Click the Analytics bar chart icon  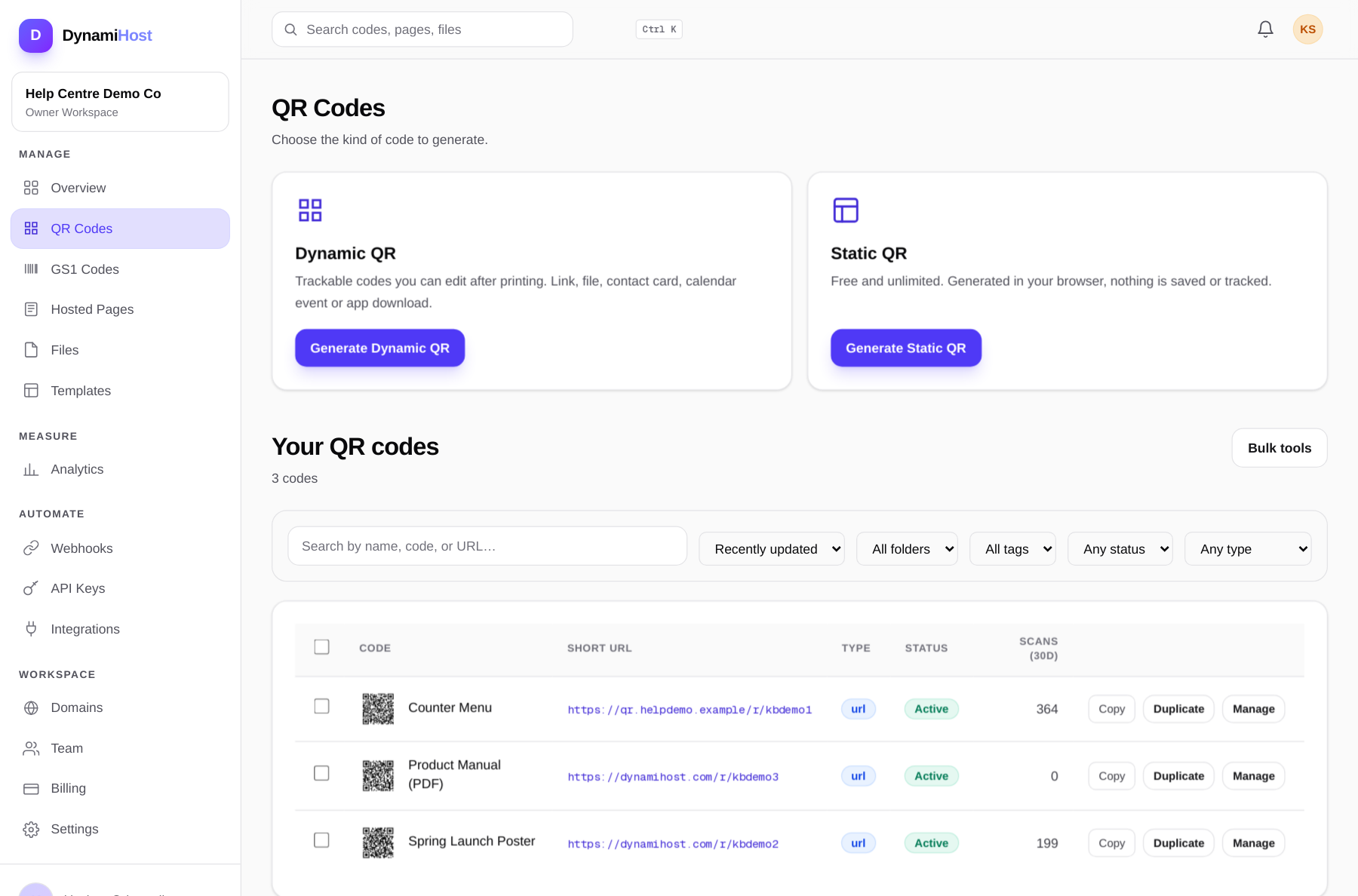click(x=31, y=469)
